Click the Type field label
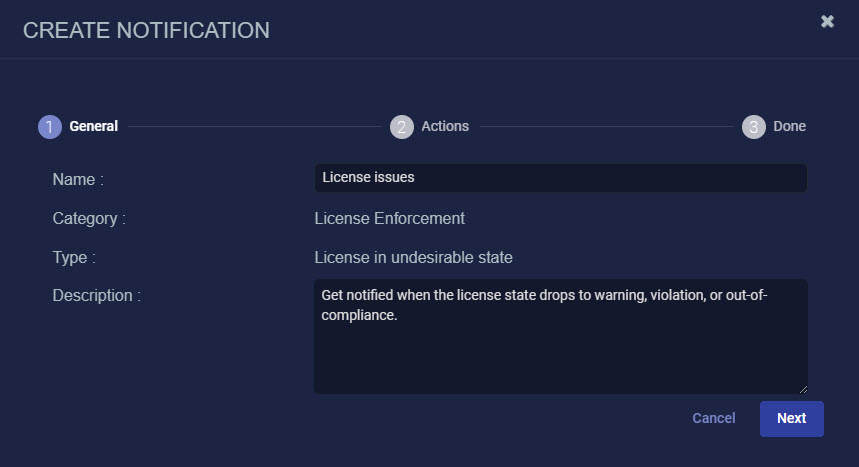The height and width of the screenshot is (467, 859). pos(74,258)
